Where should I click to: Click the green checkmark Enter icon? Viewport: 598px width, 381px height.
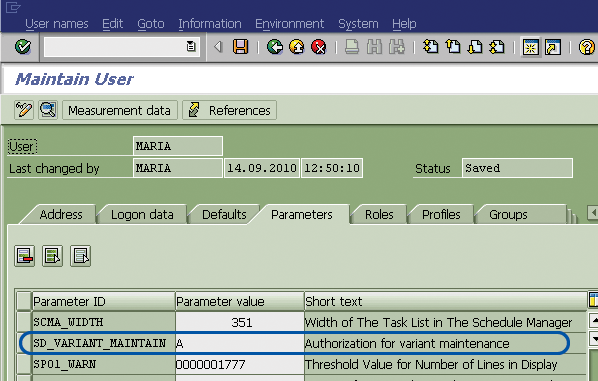click(x=23, y=47)
